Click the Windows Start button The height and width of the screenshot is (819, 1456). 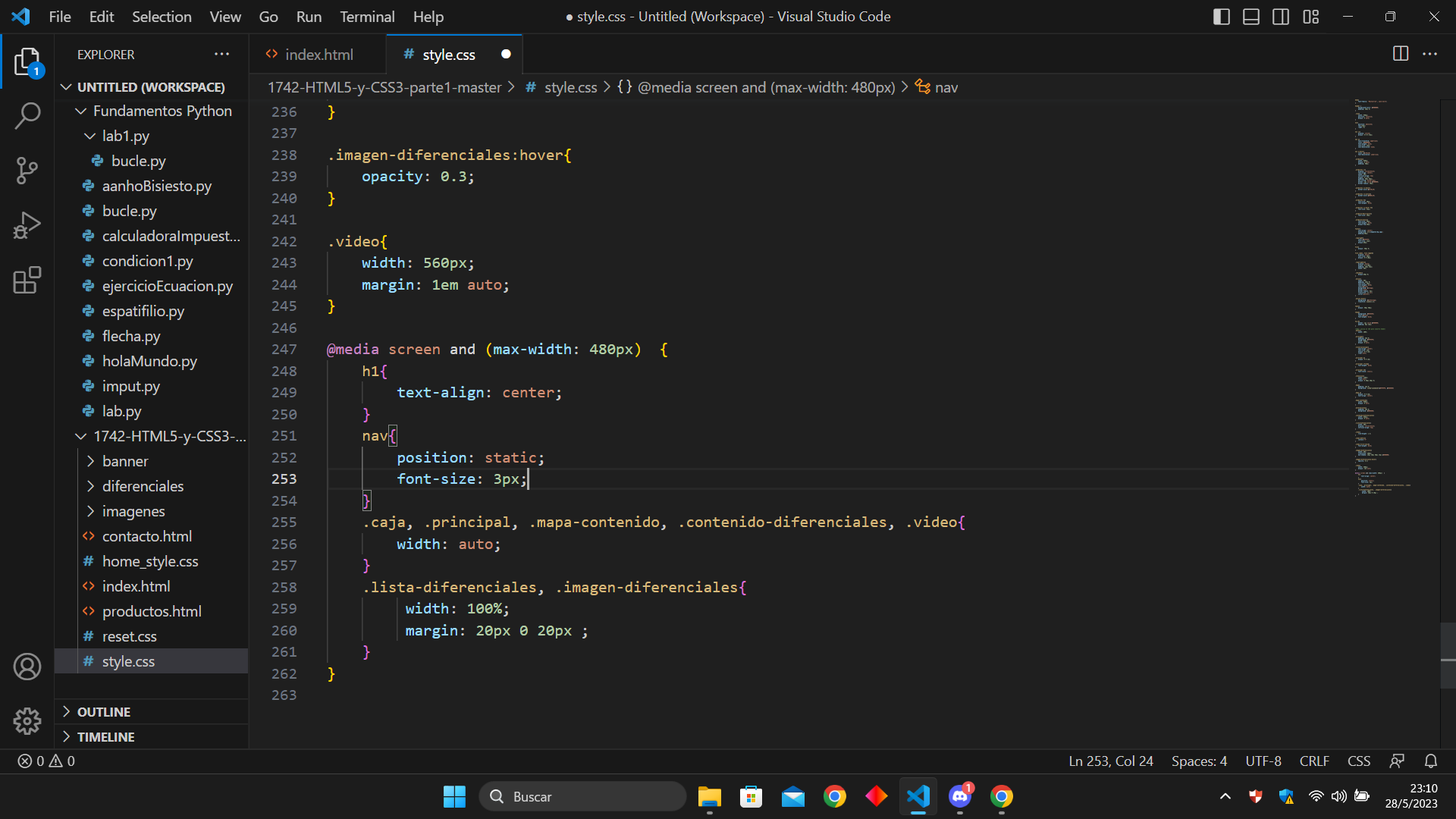click(454, 796)
